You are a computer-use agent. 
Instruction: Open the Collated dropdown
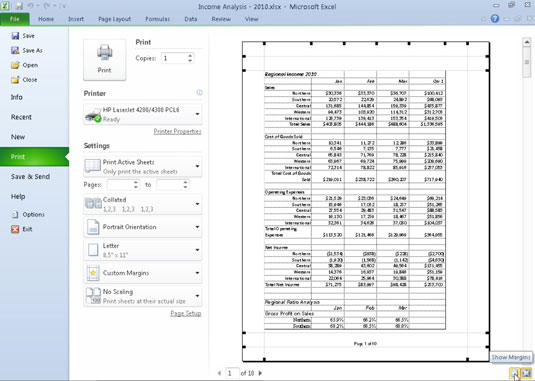click(143, 204)
